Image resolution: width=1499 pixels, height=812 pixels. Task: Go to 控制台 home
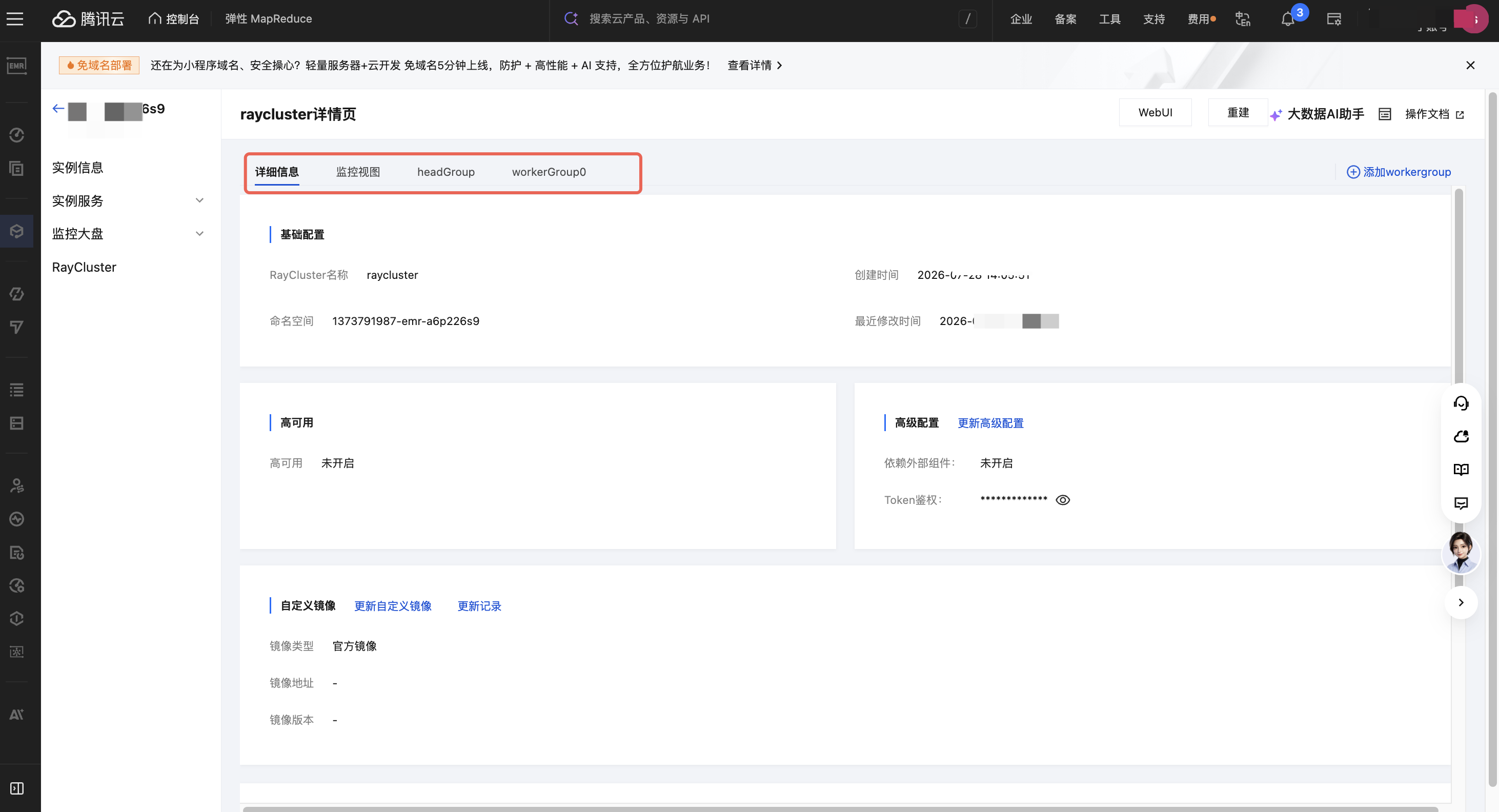[173, 19]
